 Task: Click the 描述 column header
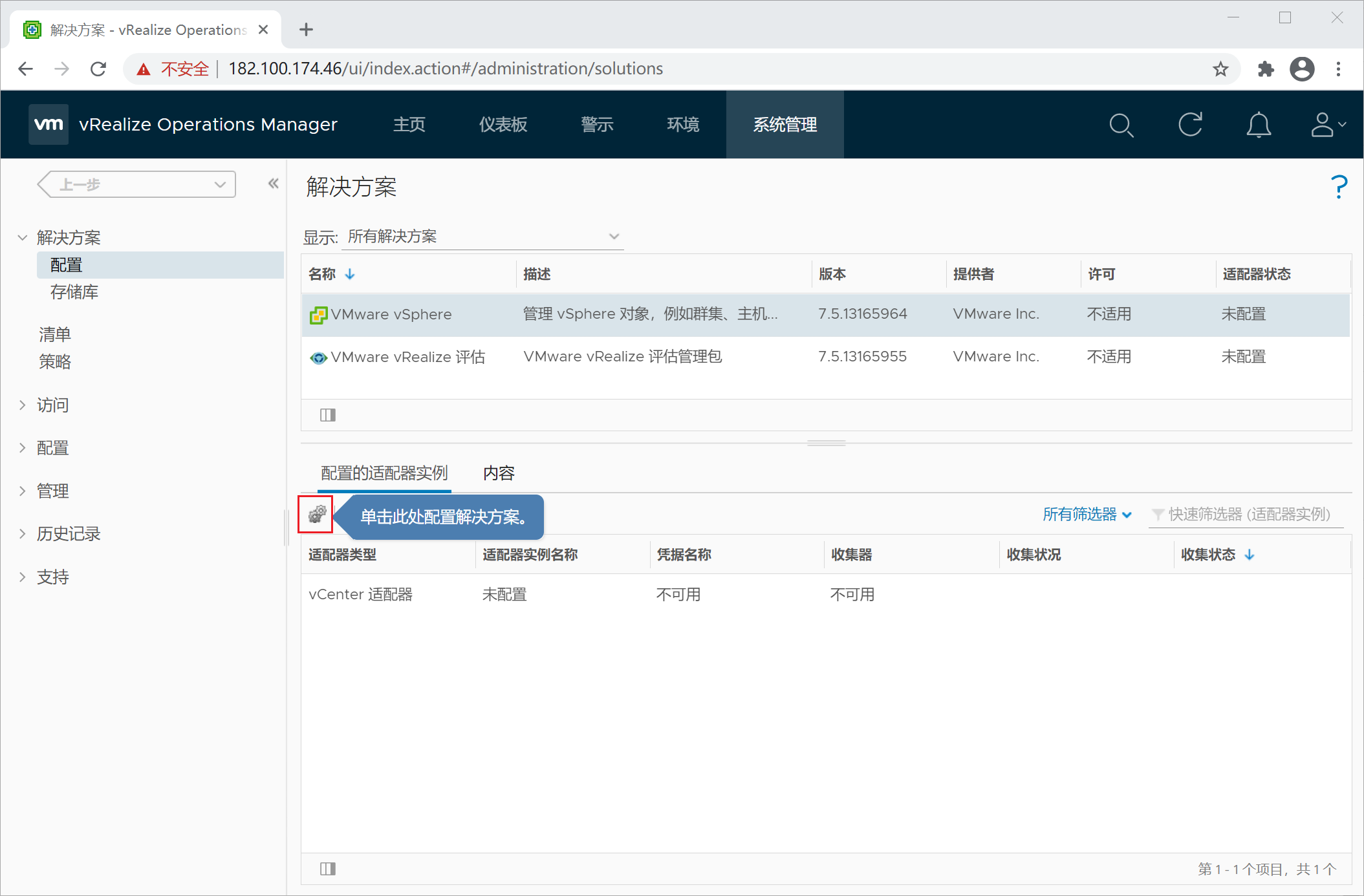point(537,274)
